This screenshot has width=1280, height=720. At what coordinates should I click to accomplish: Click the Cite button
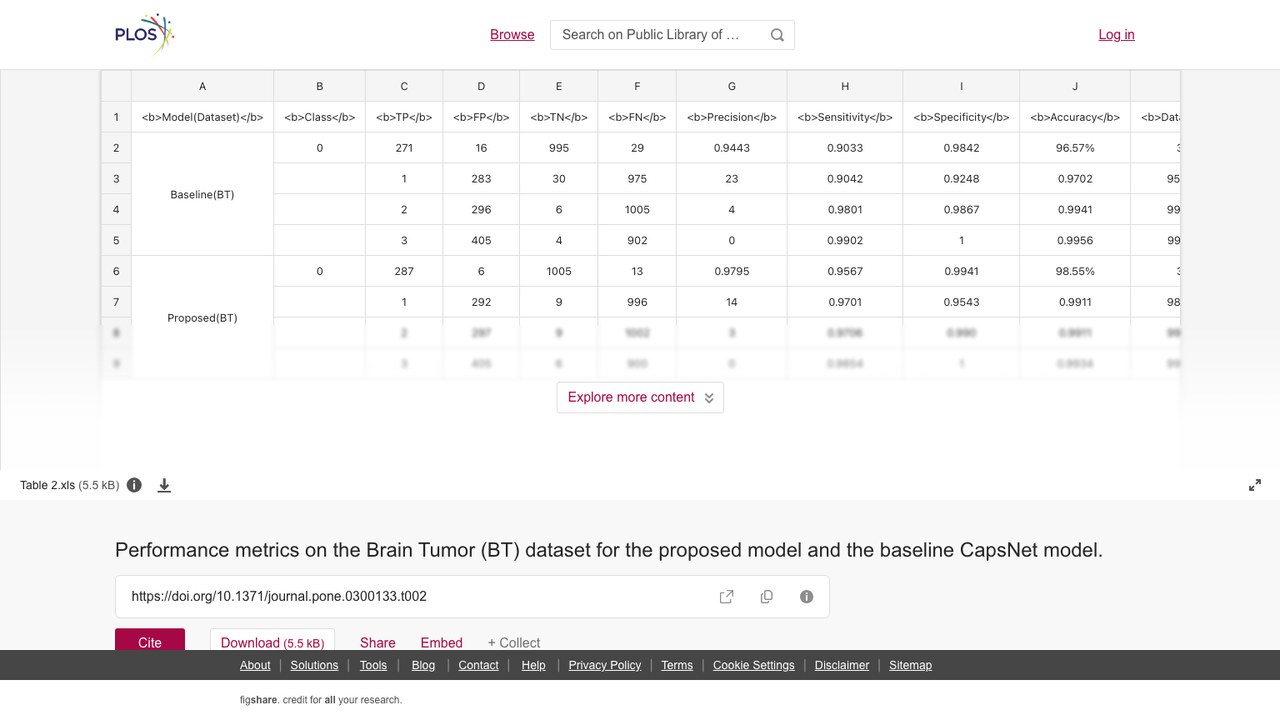pyautogui.click(x=150, y=640)
